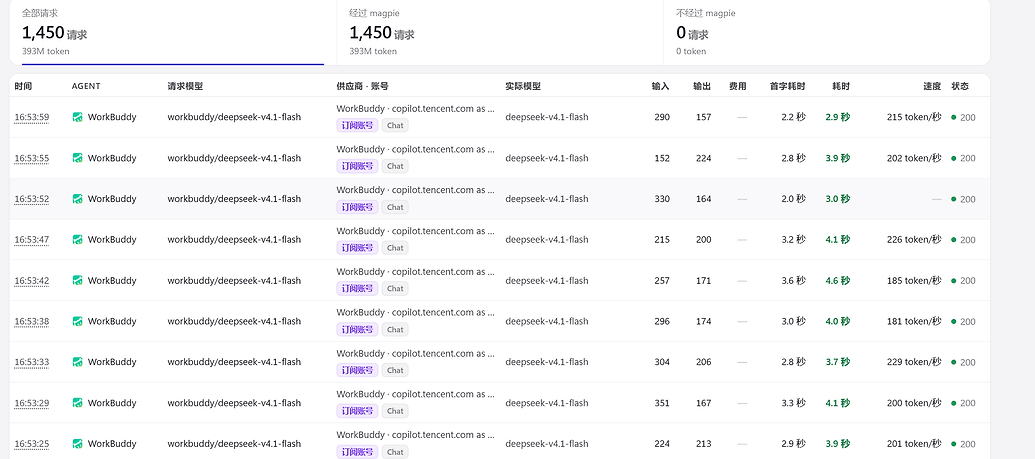Click the green status dot in 16:53:33 row
Viewport: 1035px width, 459px height.
(x=954, y=362)
